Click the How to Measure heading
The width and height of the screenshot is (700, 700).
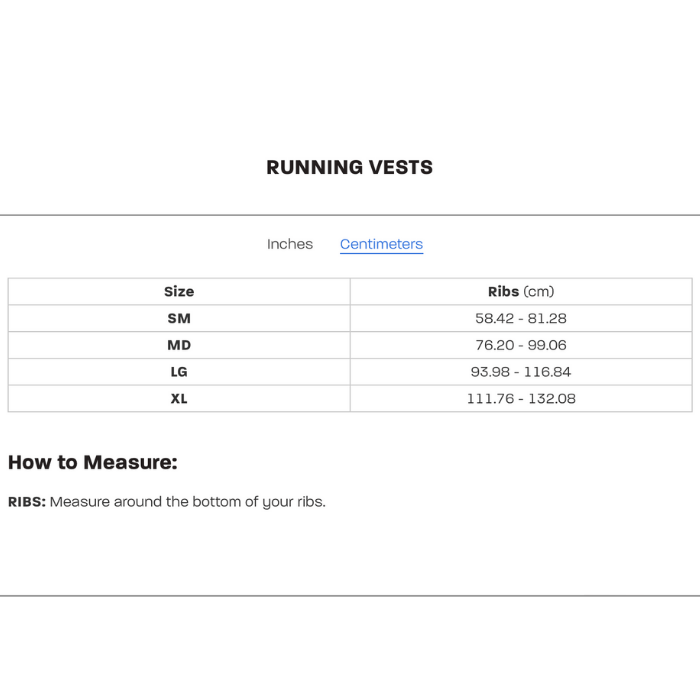pyautogui.click(x=92, y=462)
